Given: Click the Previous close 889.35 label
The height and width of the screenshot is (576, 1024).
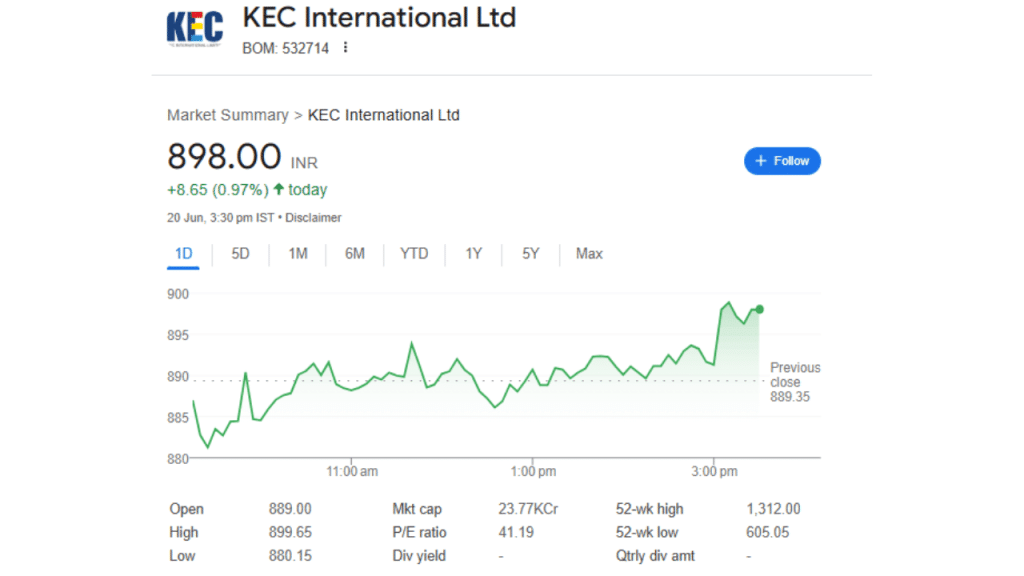Looking at the screenshot, I should (795, 382).
